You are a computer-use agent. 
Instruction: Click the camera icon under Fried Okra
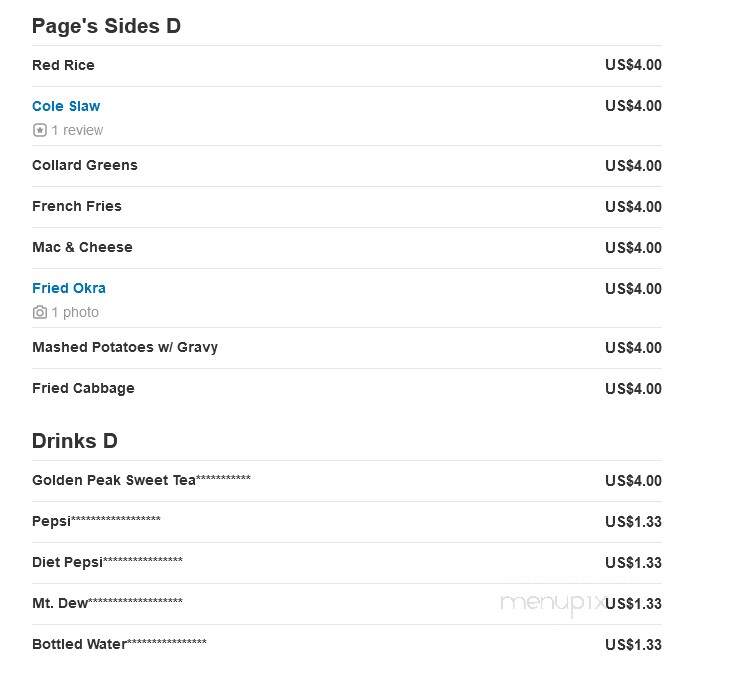point(40,312)
